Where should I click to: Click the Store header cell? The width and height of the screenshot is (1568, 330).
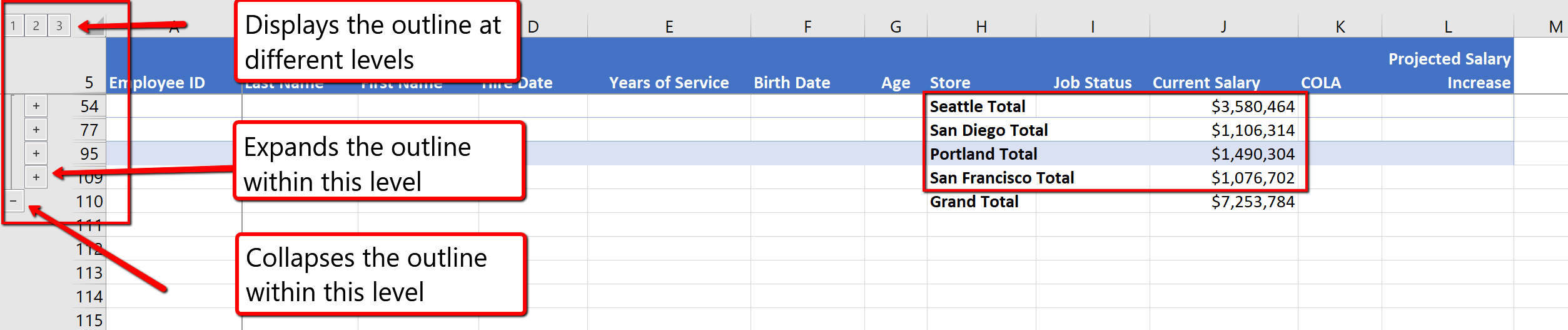[981, 66]
